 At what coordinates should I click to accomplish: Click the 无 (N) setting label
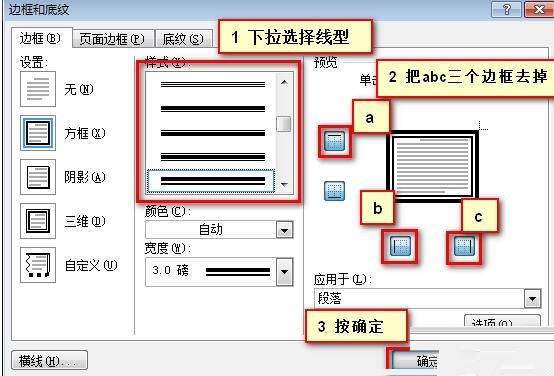coord(79,89)
